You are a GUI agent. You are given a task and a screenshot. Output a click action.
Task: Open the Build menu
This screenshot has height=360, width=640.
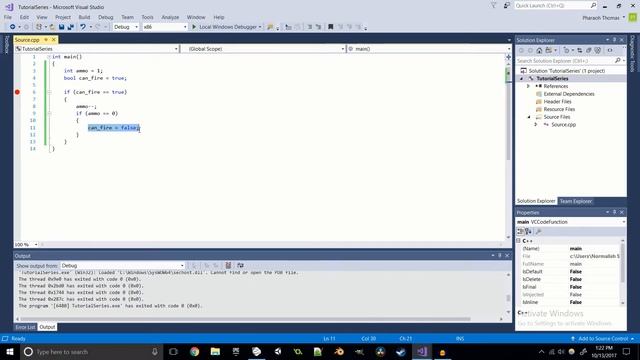(x=84, y=17)
